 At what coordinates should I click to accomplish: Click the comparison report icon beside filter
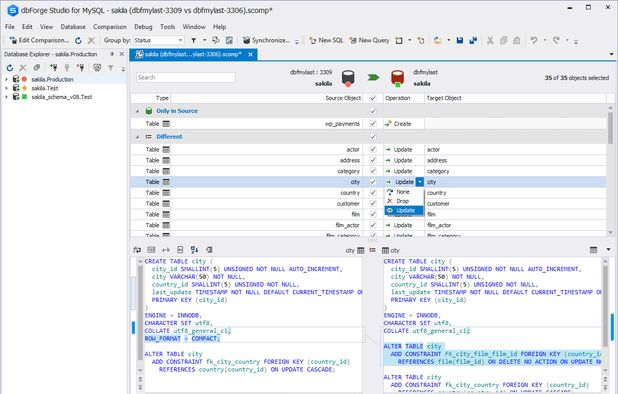[216, 40]
